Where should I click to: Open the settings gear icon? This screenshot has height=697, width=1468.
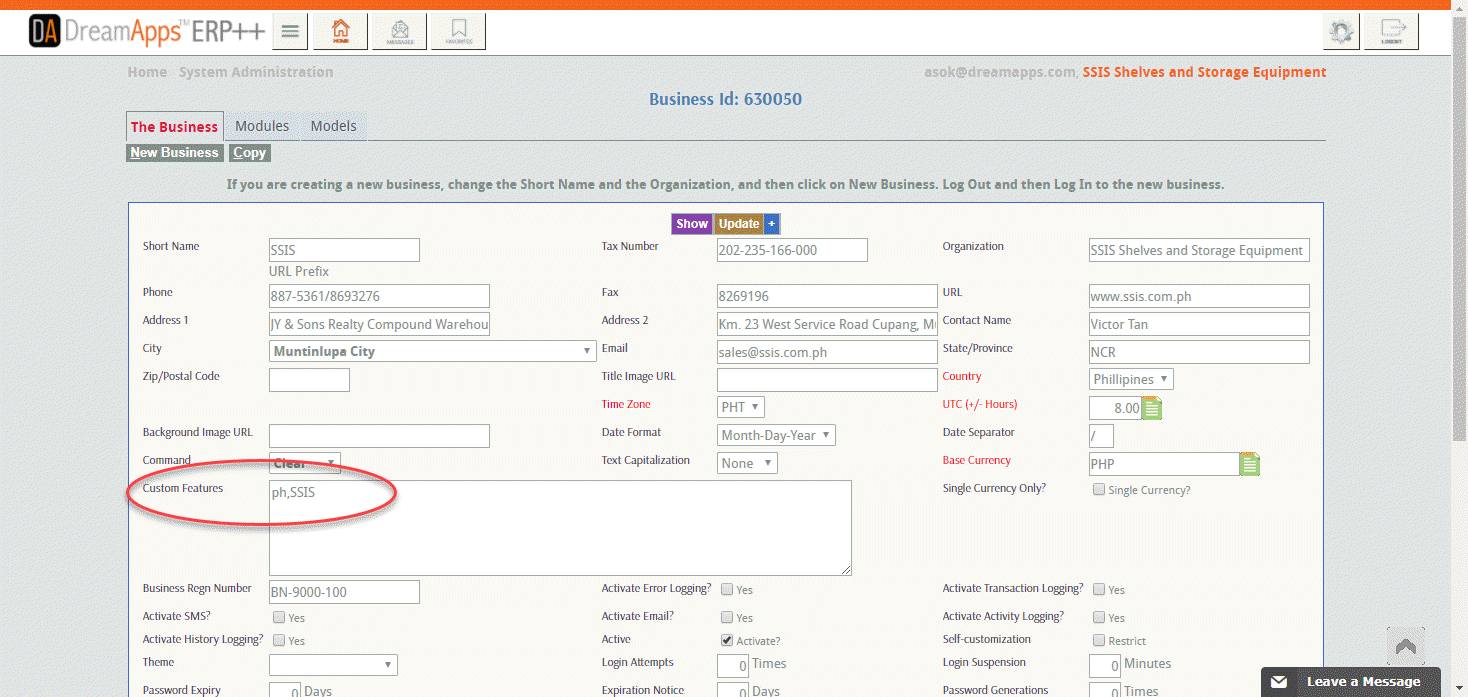tap(1341, 31)
